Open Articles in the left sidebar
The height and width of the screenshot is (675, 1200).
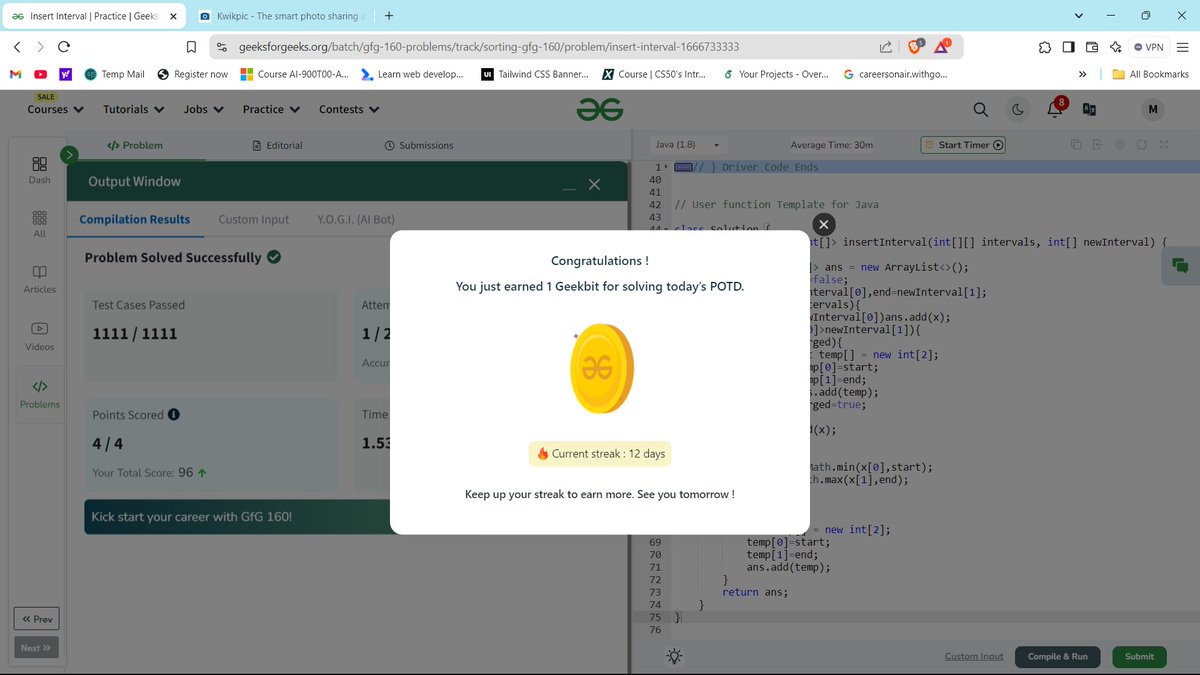click(x=39, y=279)
